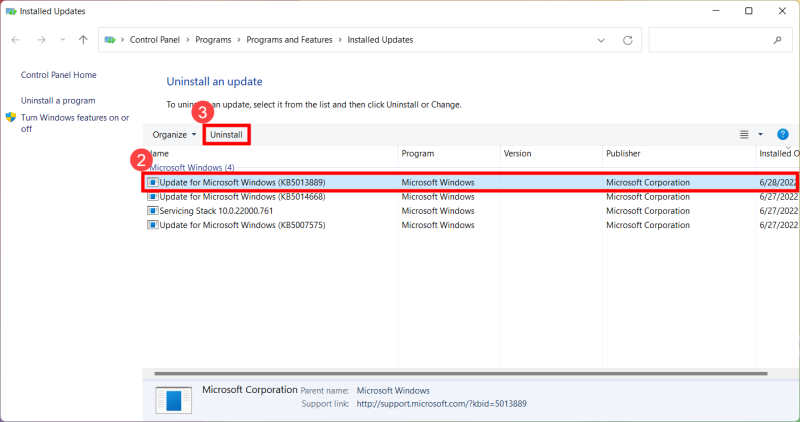Open the support.microsoft.com kbid=5013889 link
Image resolution: width=800 pixels, height=422 pixels.
point(441,404)
